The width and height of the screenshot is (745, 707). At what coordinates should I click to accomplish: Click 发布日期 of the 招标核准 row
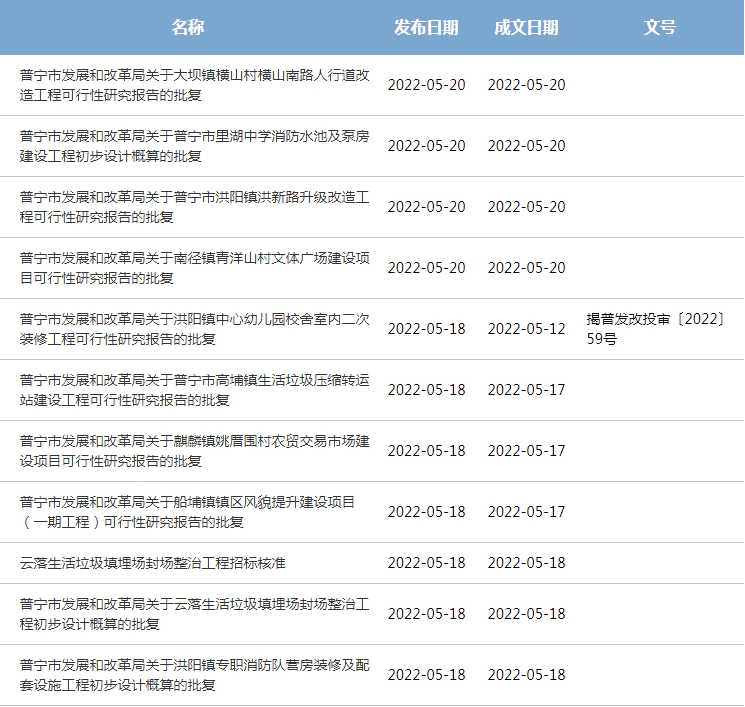point(426,563)
